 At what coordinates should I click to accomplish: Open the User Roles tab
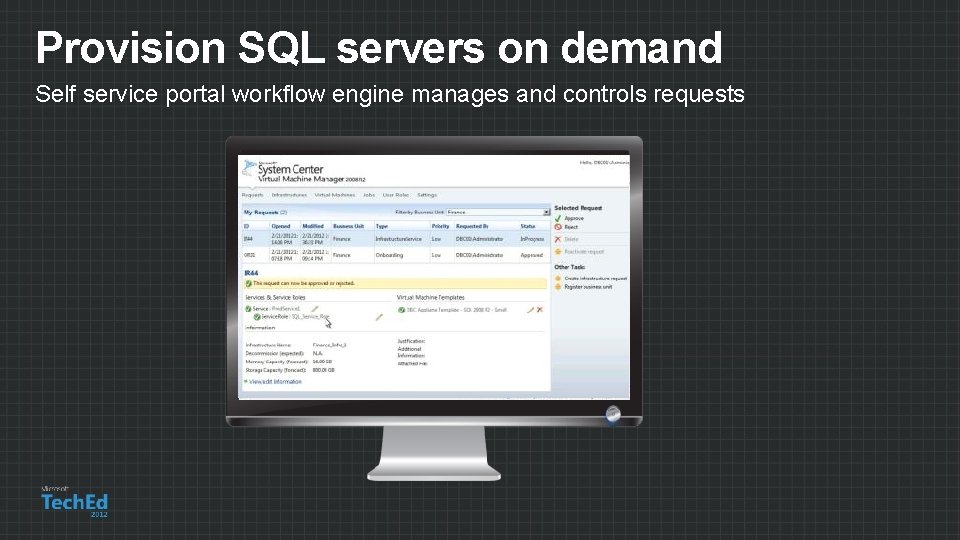396,195
